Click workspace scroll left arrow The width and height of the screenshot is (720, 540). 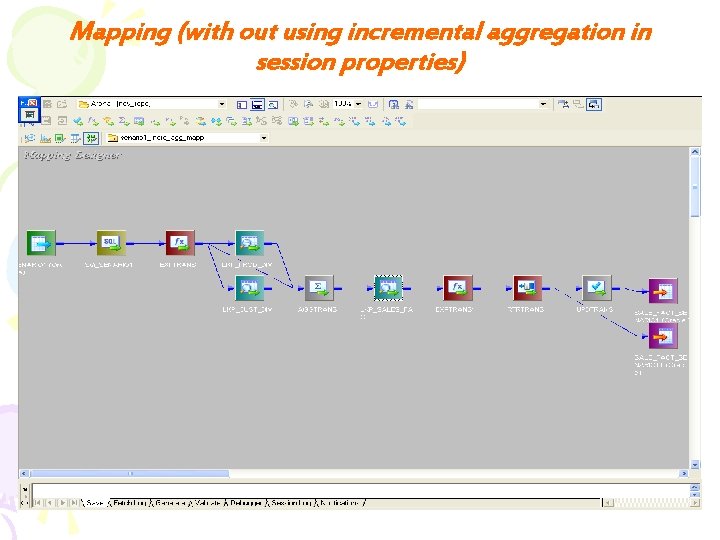[24, 473]
